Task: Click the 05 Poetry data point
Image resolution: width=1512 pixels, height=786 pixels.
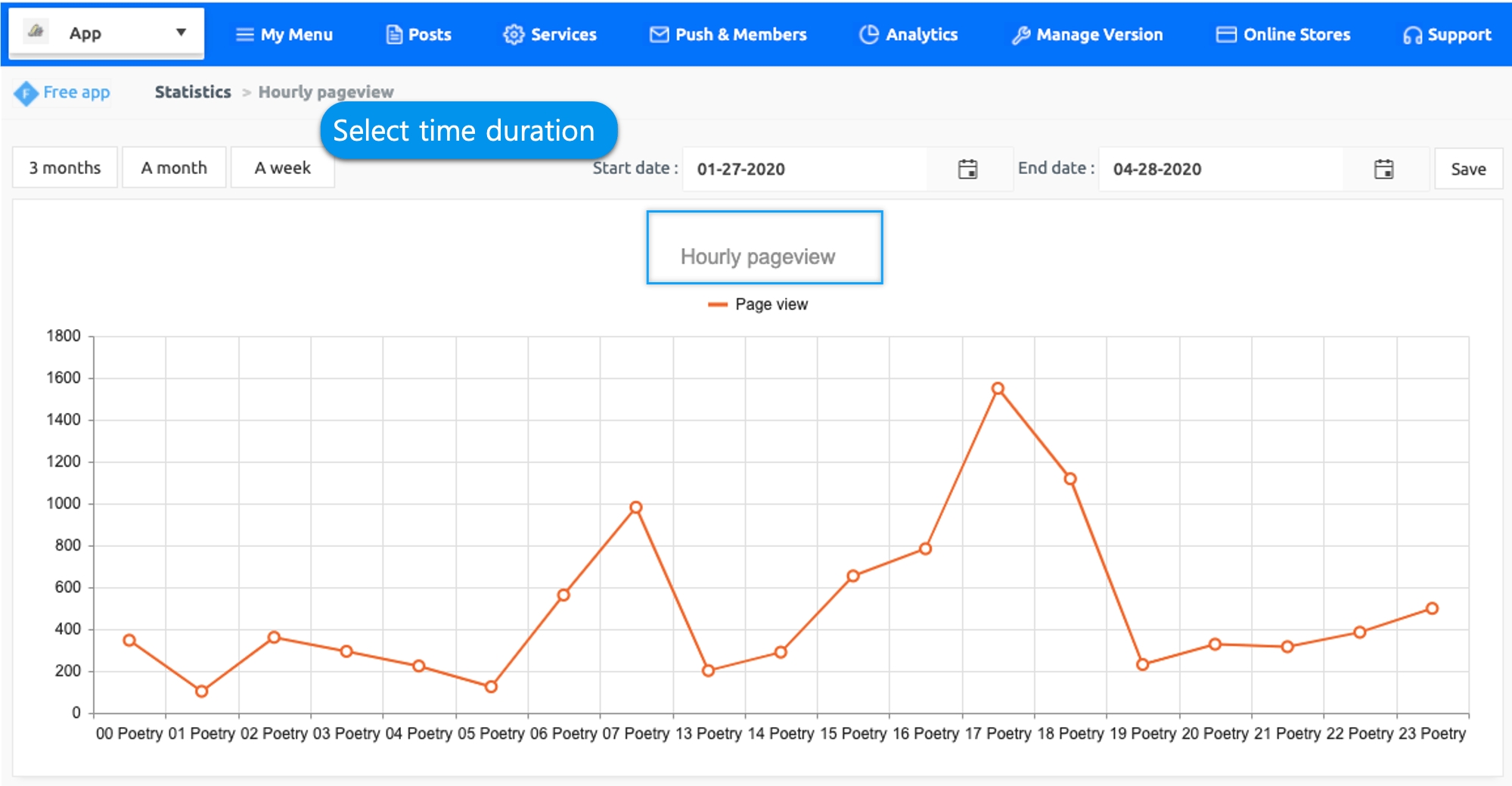Action: coord(491,687)
